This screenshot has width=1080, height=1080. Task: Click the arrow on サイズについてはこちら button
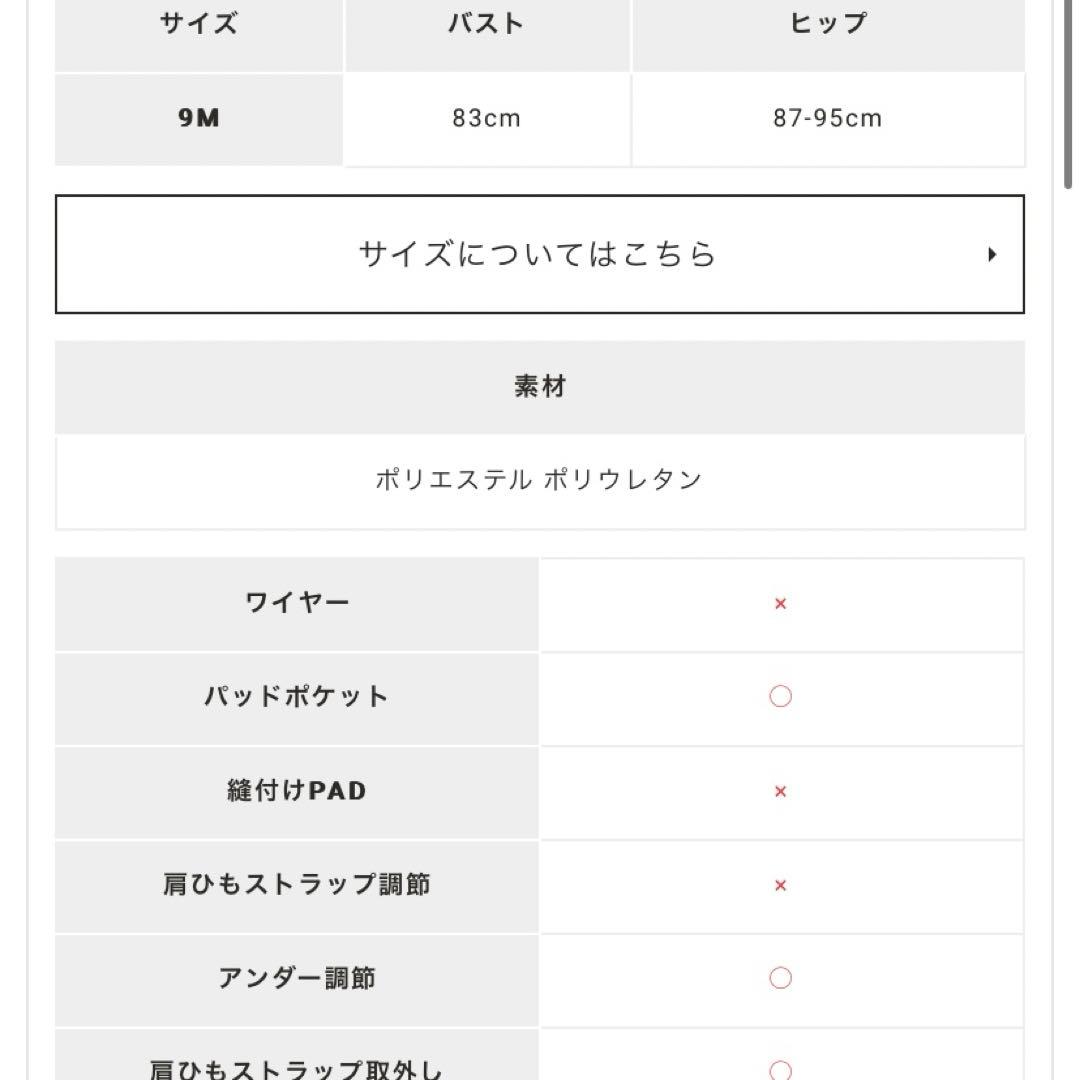[x=992, y=255]
